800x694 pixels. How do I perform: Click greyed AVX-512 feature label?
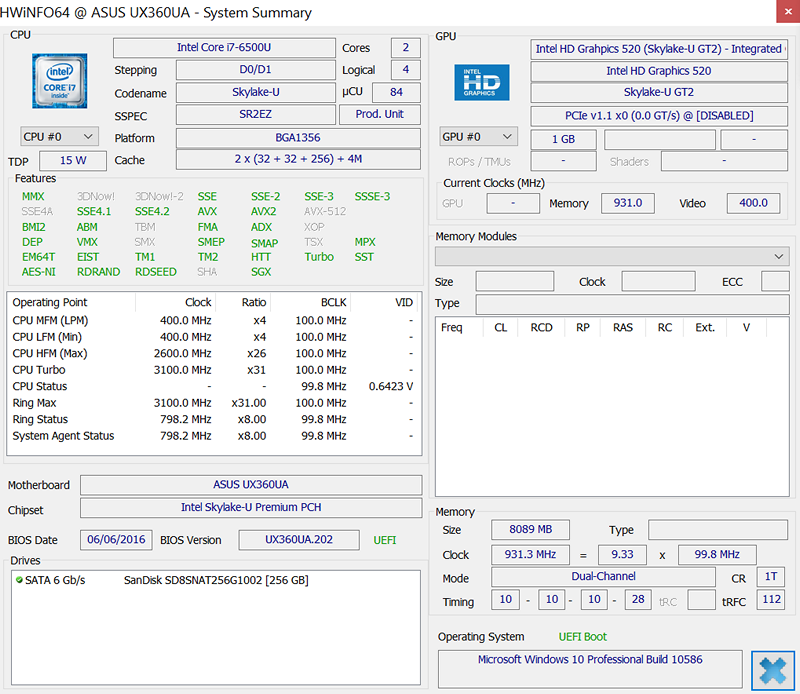[x=325, y=211]
